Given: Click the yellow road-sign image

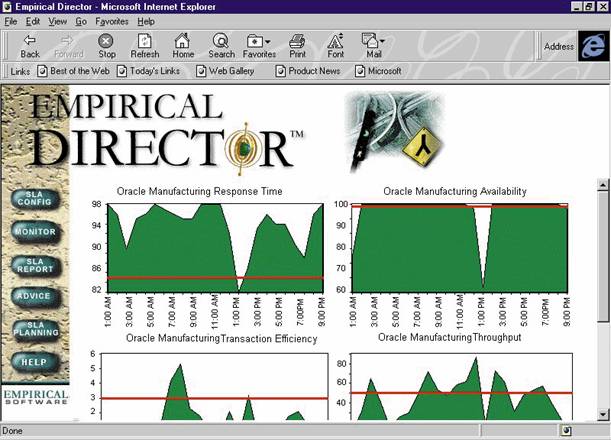Looking at the screenshot, I should 423,147.
